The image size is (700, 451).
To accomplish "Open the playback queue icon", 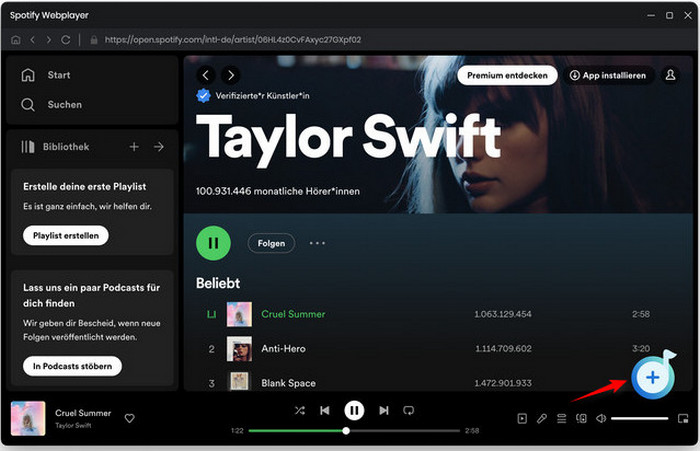I will click(562, 418).
